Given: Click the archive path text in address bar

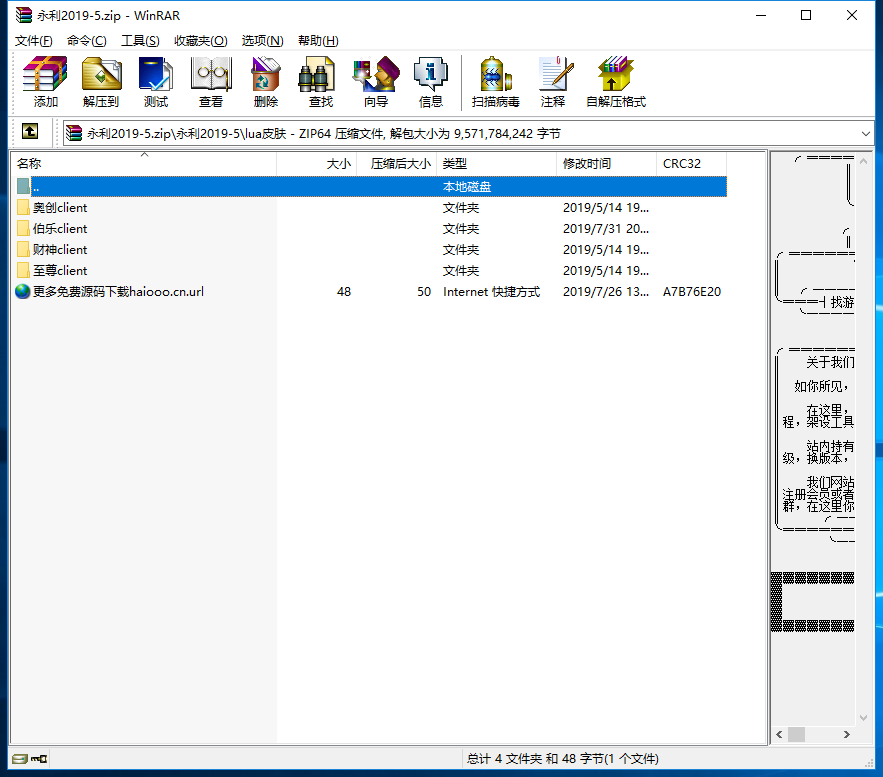Looking at the screenshot, I should click(x=324, y=133).
